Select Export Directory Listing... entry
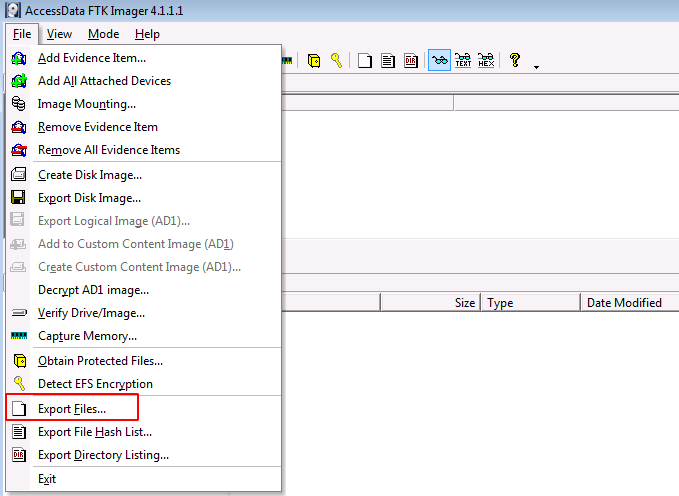The width and height of the screenshot is (679, 496). pyautogui.click(x=144, y=455)
